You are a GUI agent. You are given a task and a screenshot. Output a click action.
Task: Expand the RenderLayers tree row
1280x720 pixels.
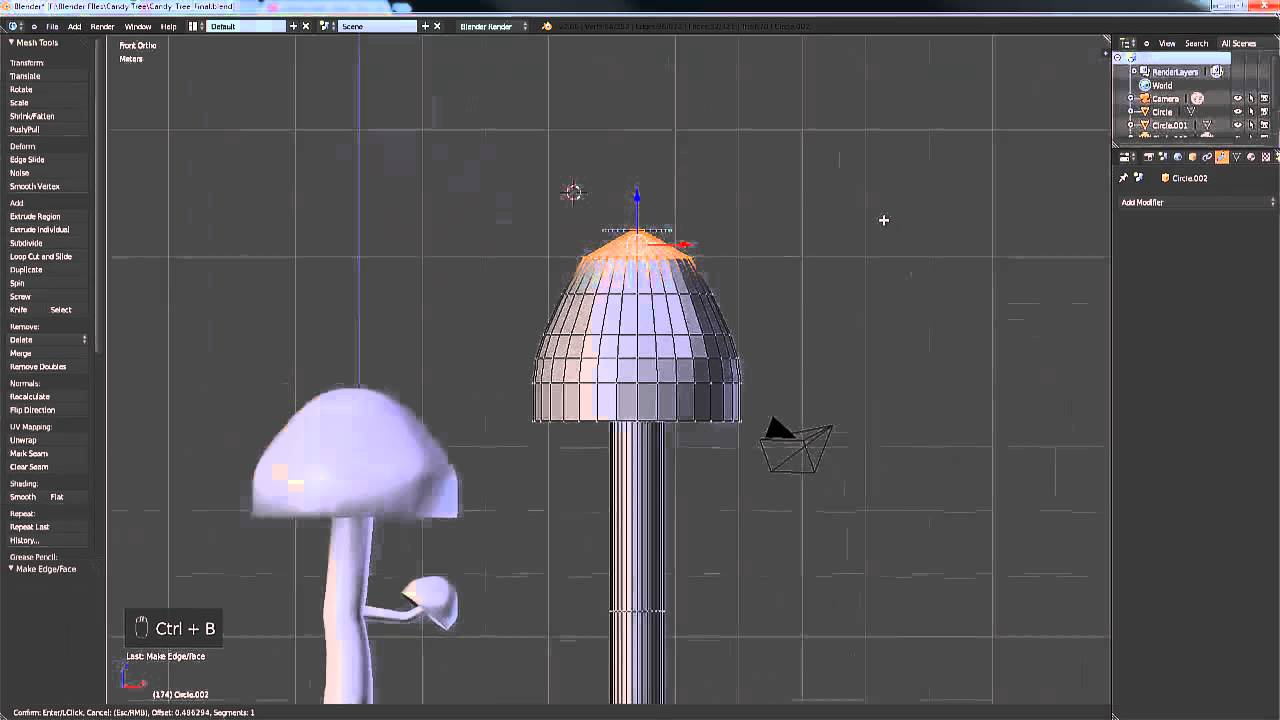coord(1132,72)
